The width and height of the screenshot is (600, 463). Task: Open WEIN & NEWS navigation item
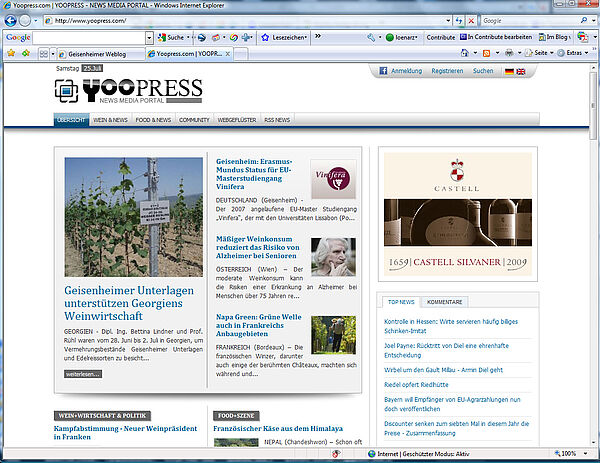pyautogui.click(x=110, y=120)
